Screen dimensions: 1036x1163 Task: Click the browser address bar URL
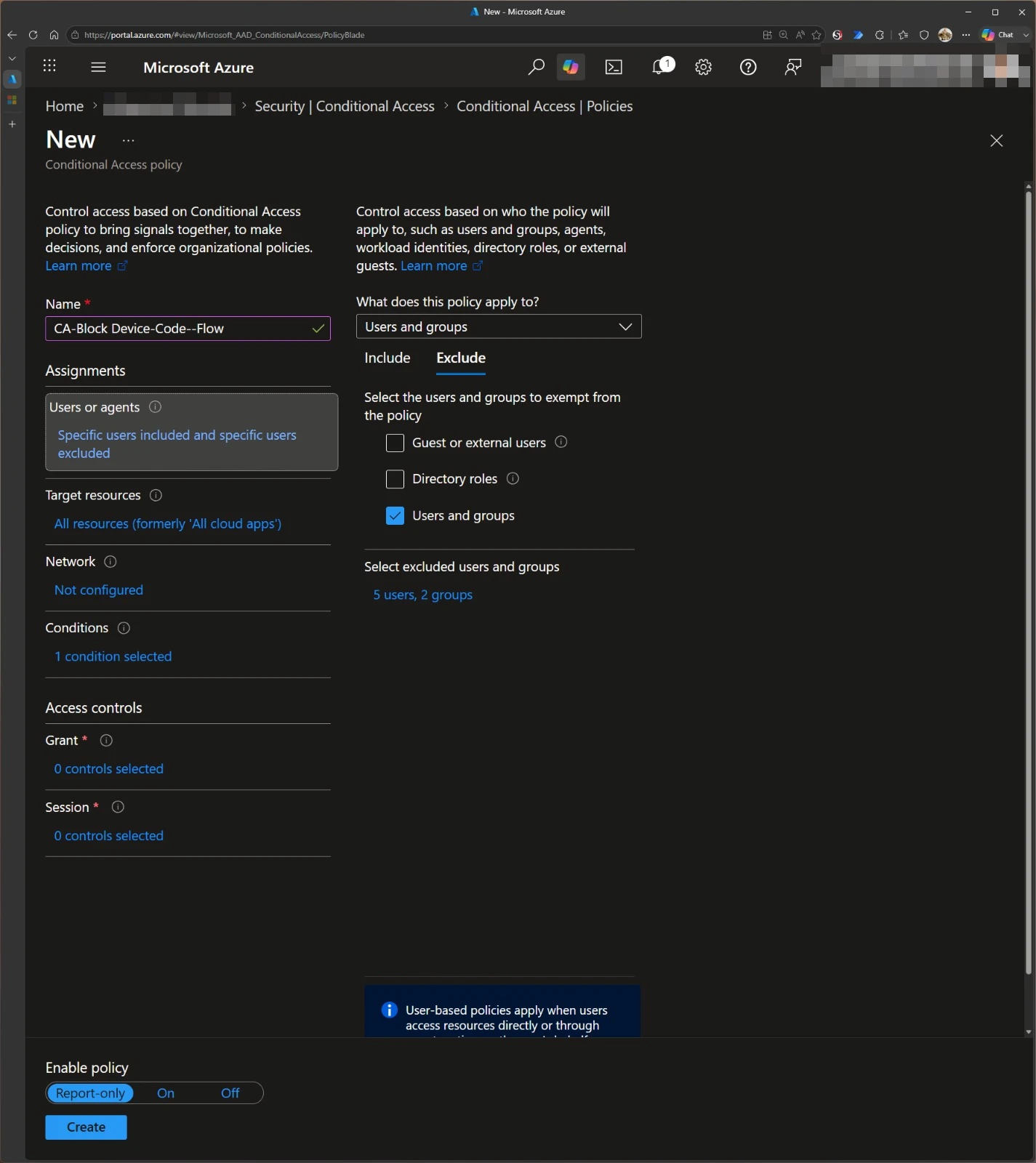point(224,35)
